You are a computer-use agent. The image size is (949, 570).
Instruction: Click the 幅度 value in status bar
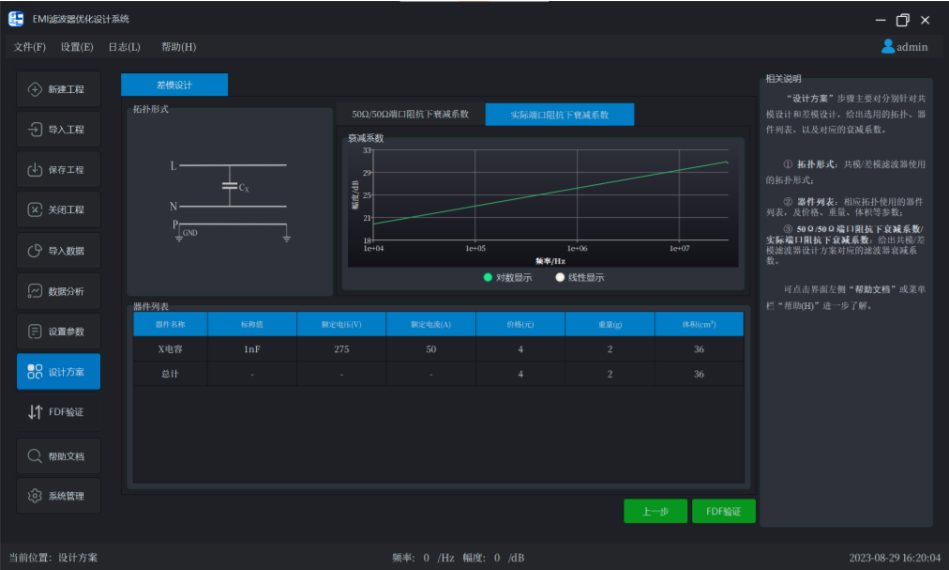tap(497, 557)
